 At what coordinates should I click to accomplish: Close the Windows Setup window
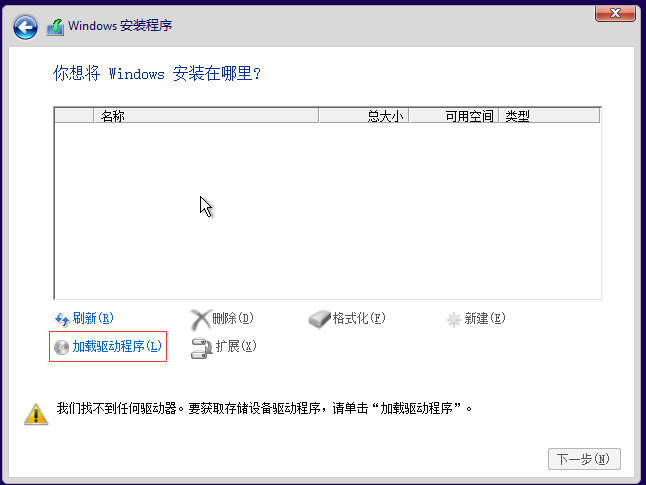coord(615,13)
